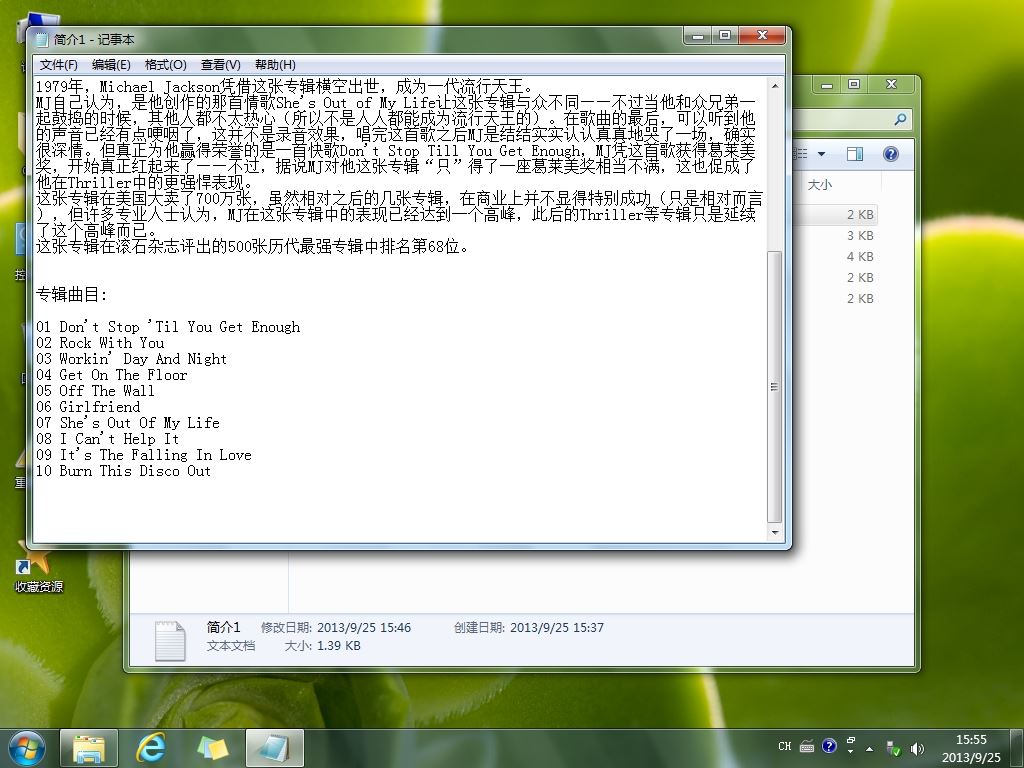The height and width of the screenshot is (768, 1024).
Task: Maximize the Explorer window behind Notepad
Action: tap(854, 84)
